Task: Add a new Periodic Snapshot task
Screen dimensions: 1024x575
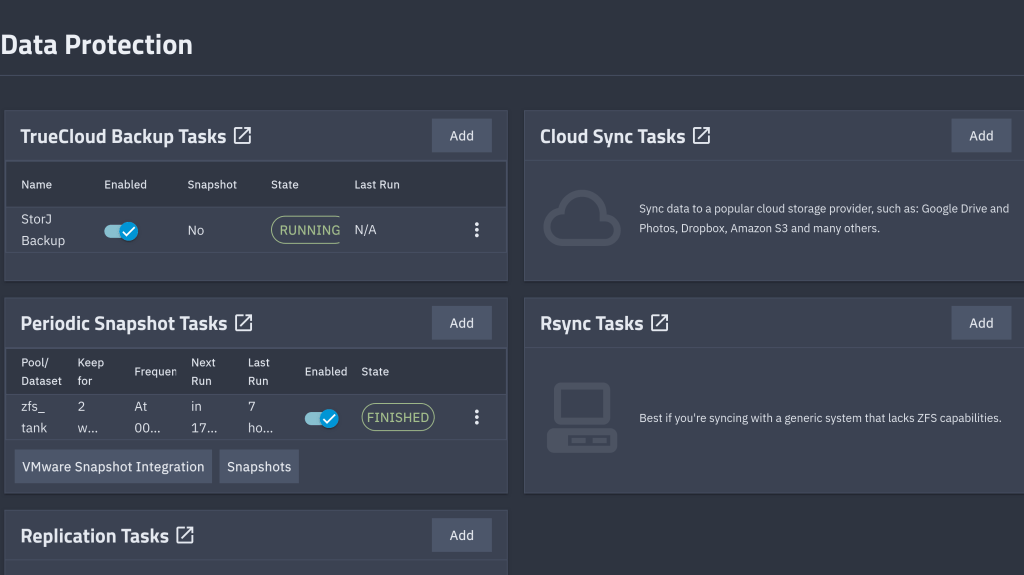Action: [x=461, y=323]
